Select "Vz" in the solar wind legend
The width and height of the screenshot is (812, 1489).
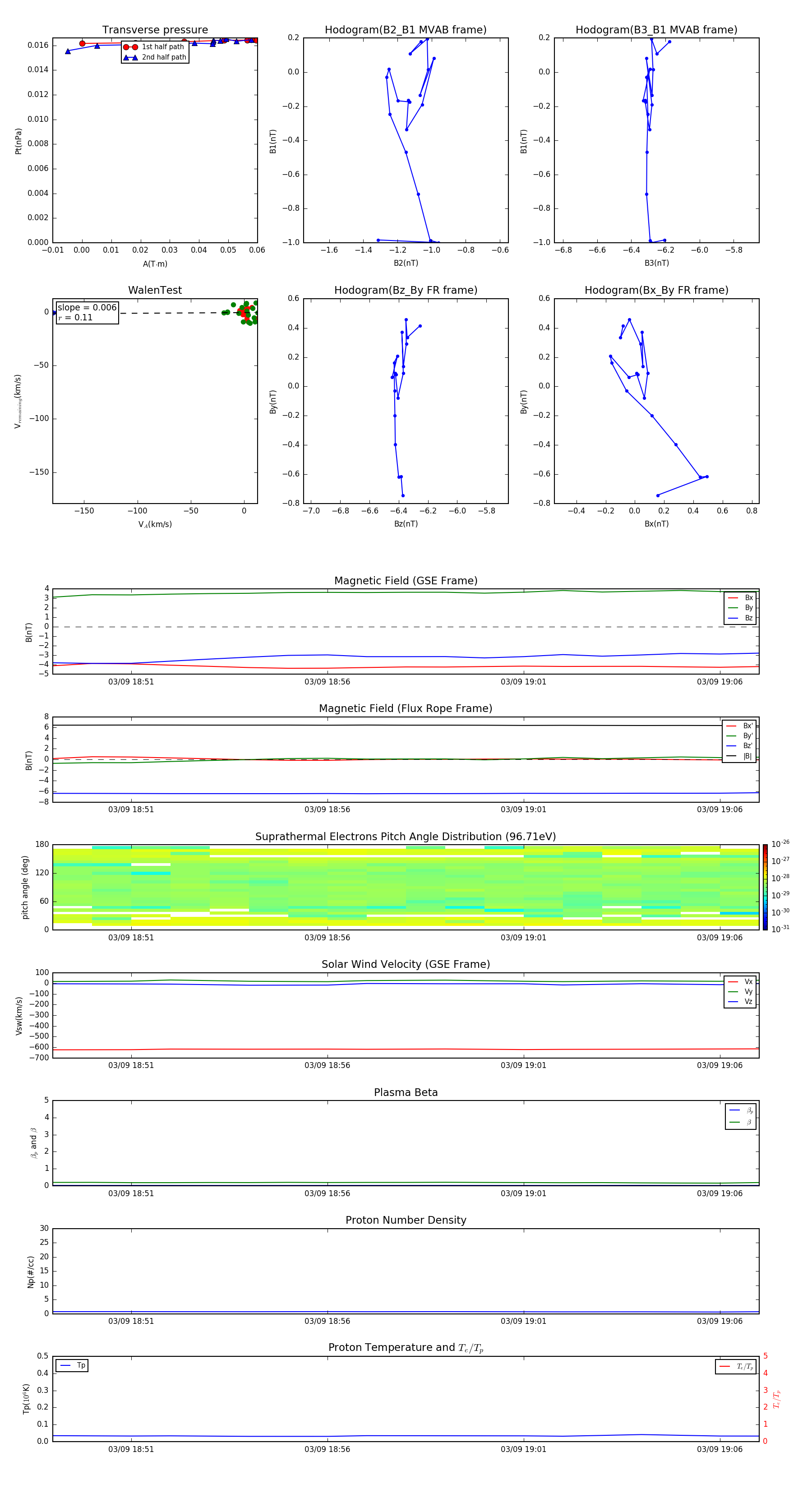click(x=740, y=1002)
